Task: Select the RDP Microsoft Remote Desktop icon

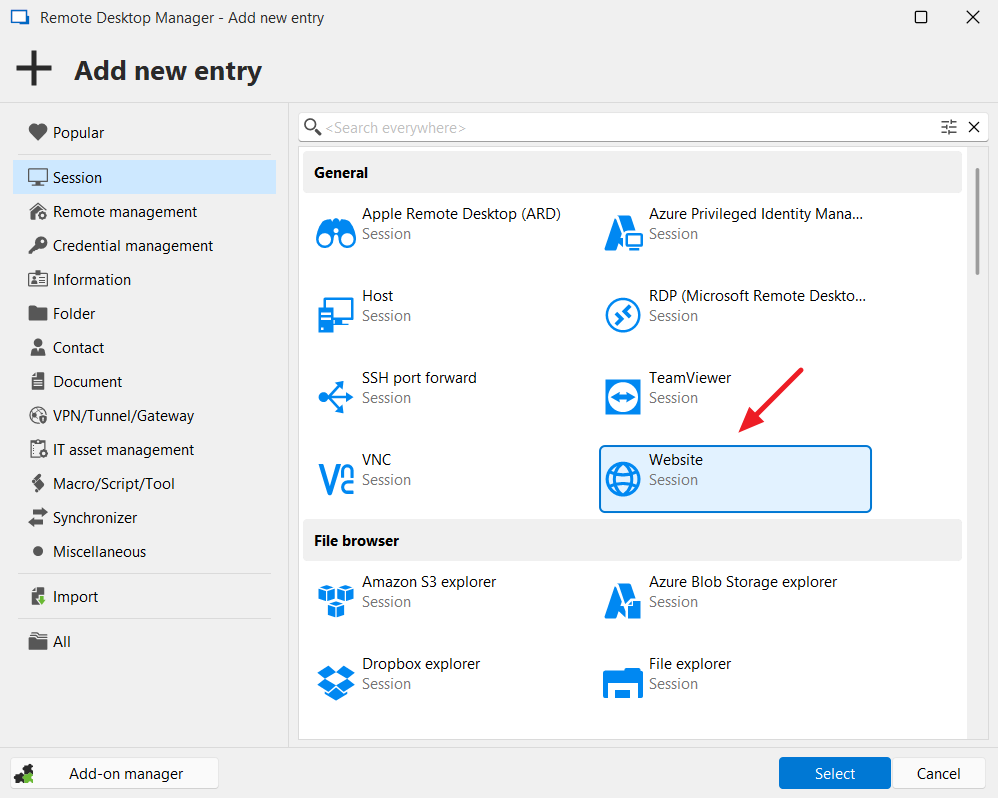Action: (623, 315)
